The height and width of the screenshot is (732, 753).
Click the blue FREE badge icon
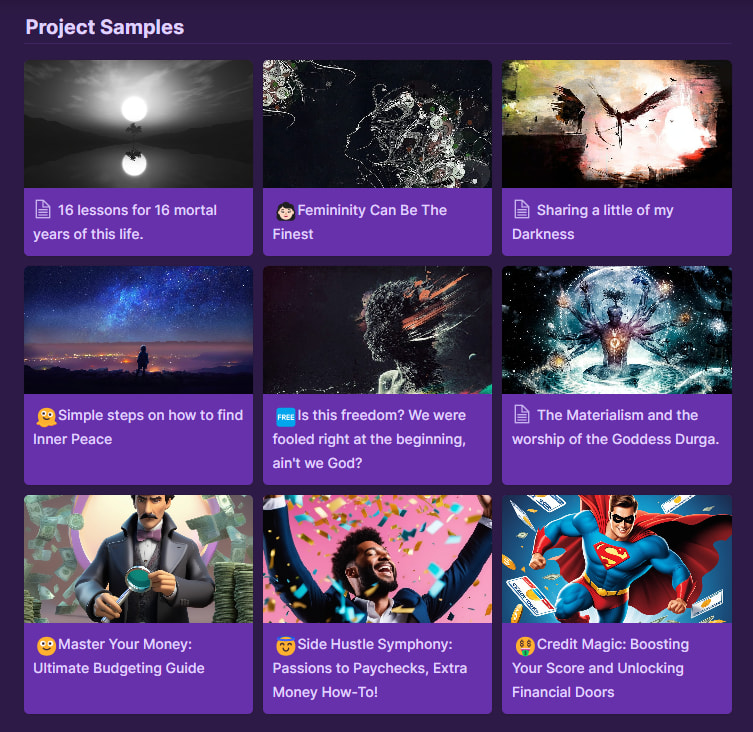tap(285, 416)
